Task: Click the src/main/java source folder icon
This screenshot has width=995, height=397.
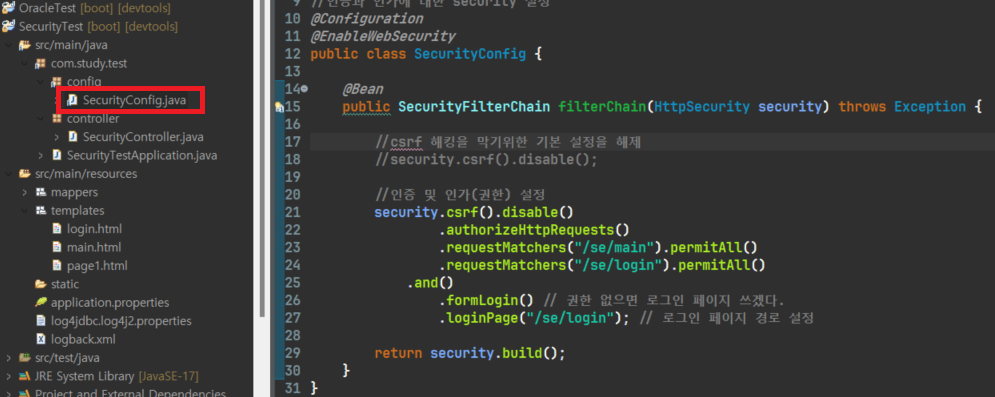Action: 25,45
